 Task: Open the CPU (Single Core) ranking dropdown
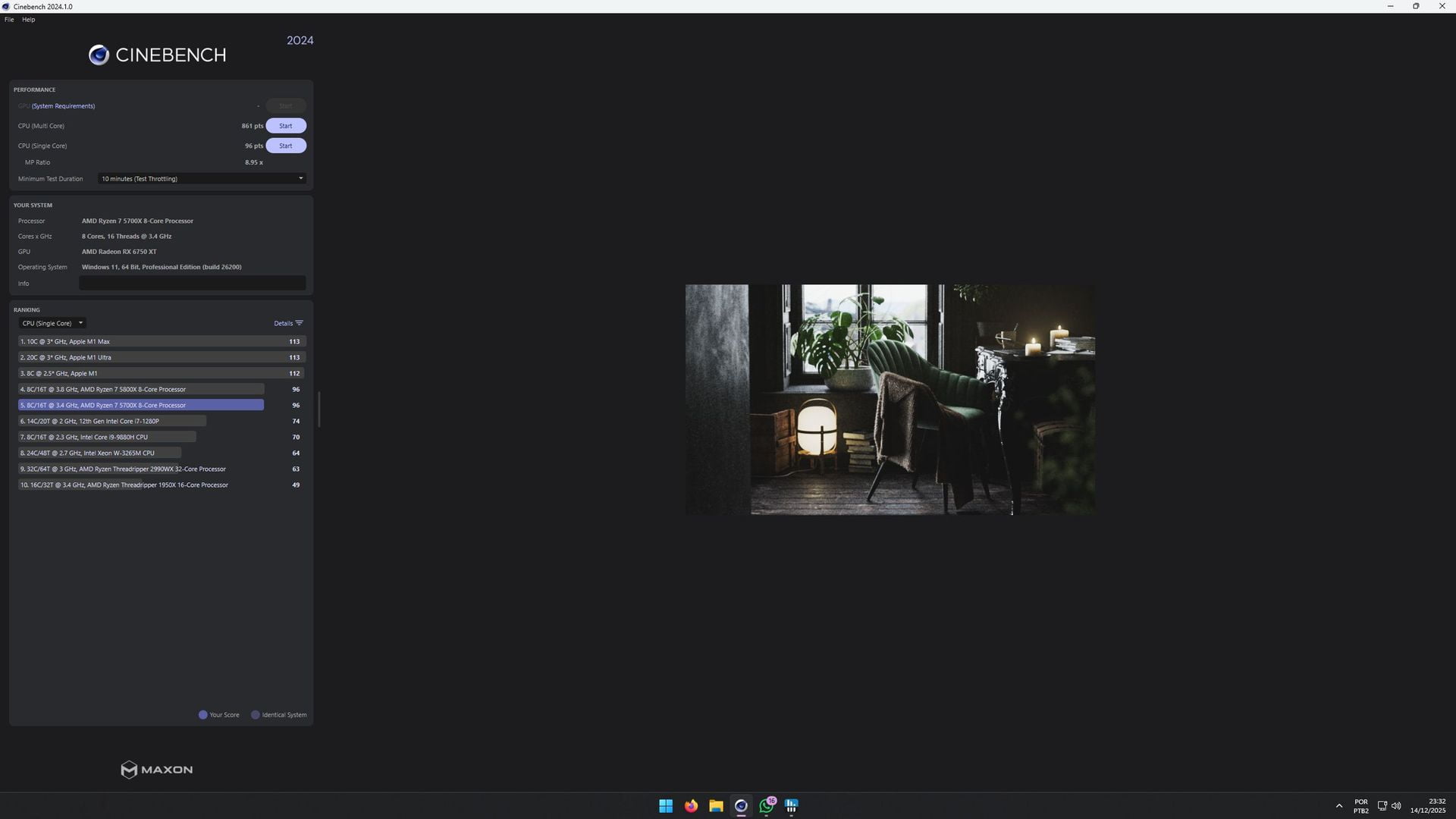coord(52,323)
